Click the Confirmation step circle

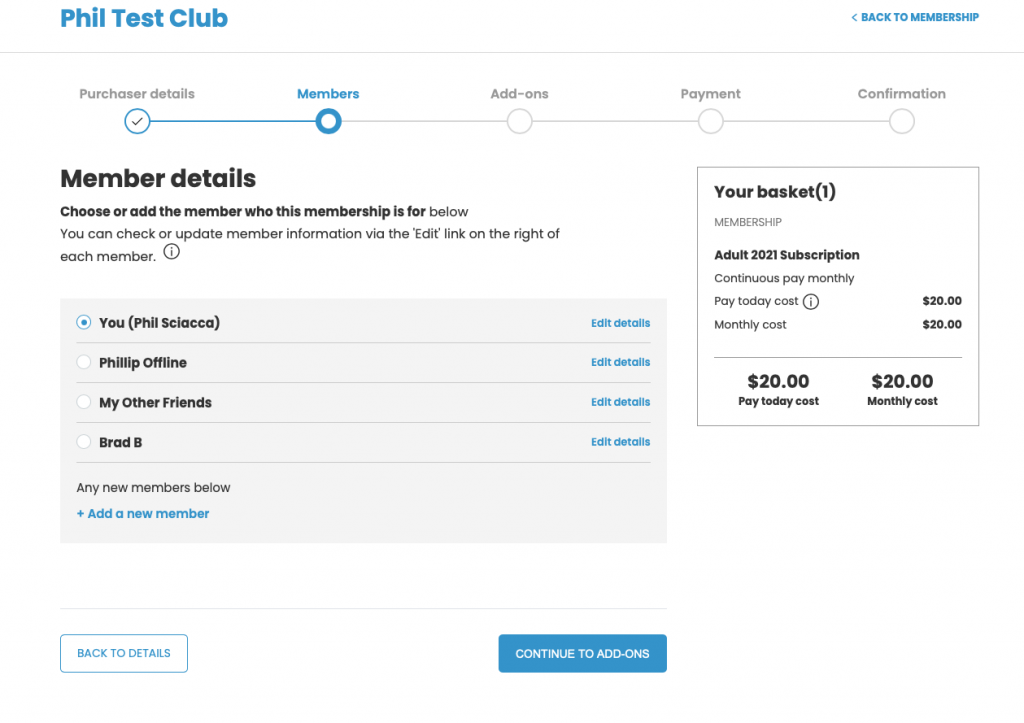[x=902, y=121]
